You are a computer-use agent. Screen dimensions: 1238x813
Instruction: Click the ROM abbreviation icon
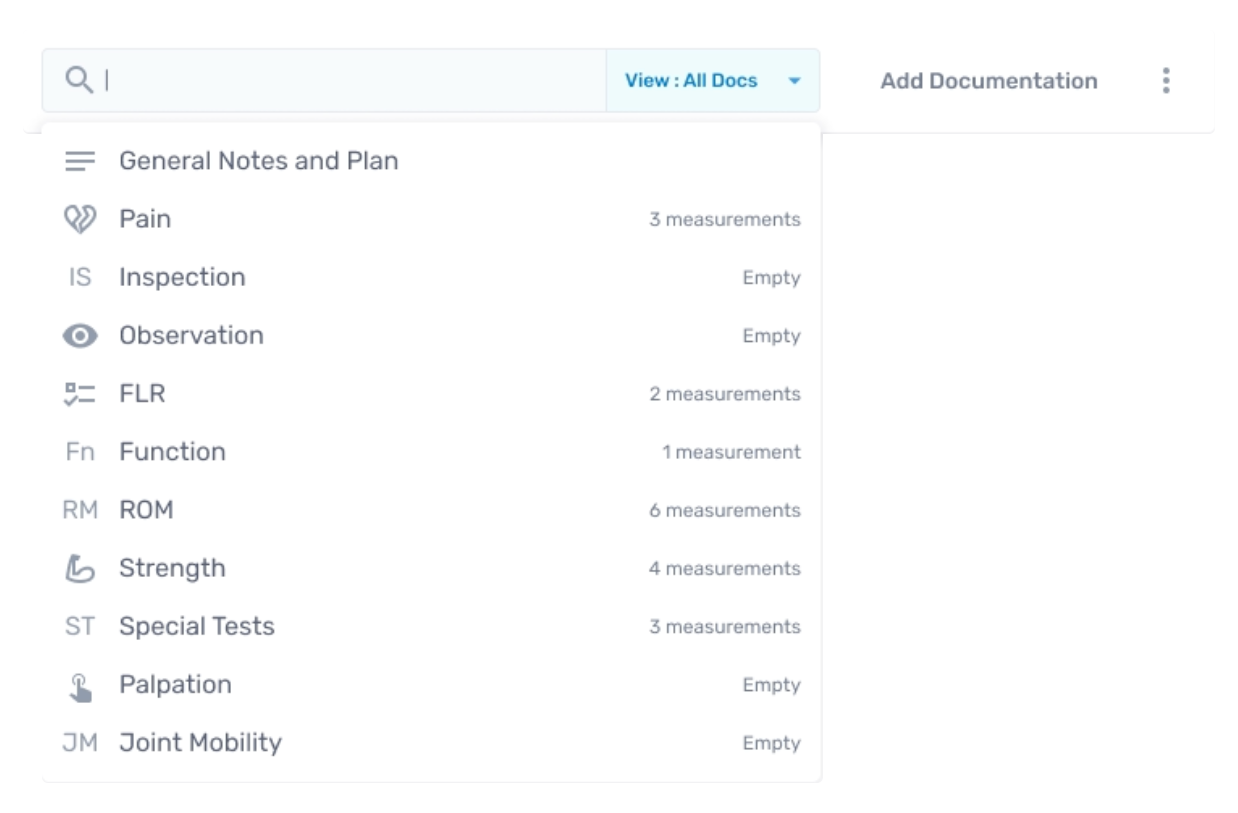(80, 510)
